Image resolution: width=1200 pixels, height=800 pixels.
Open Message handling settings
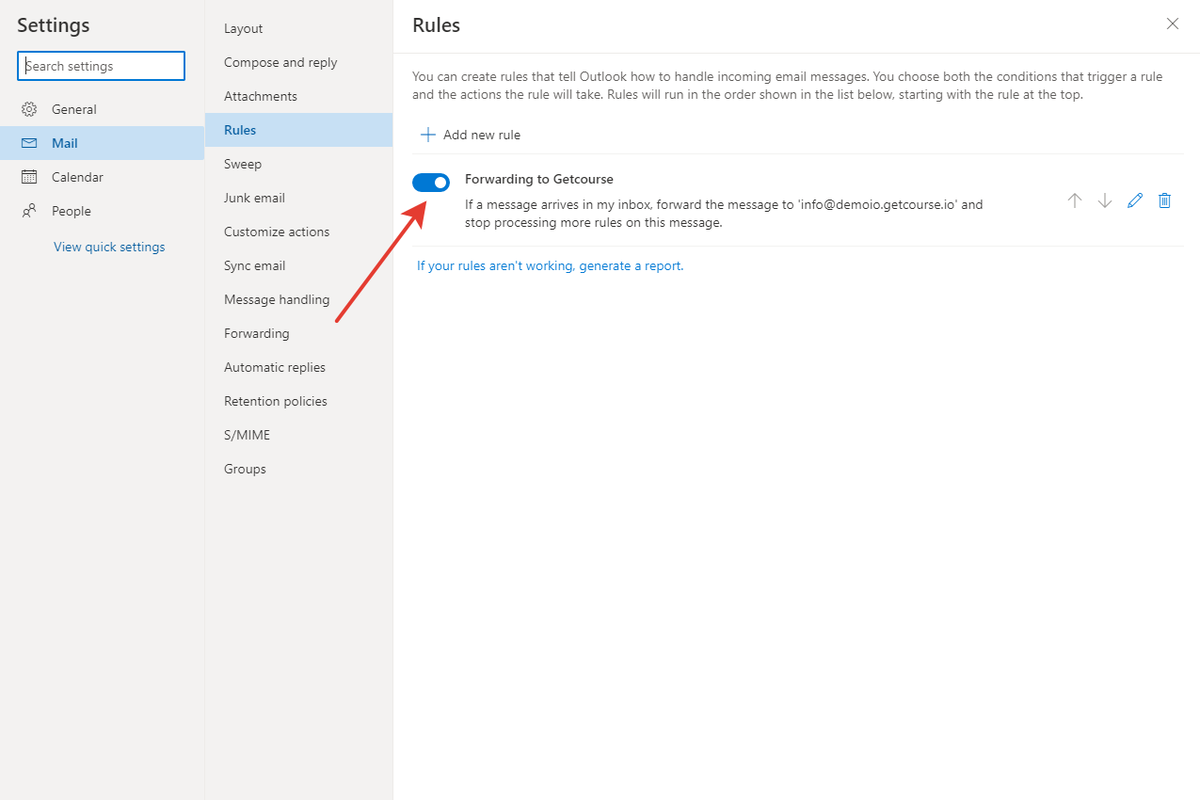tap(299, 300)
